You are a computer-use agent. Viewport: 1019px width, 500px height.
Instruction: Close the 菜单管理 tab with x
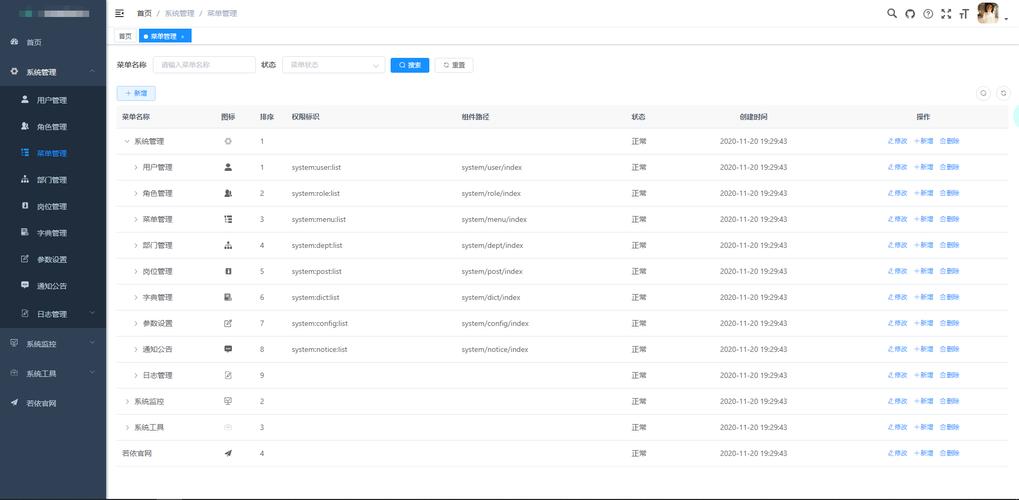(183, 36)
